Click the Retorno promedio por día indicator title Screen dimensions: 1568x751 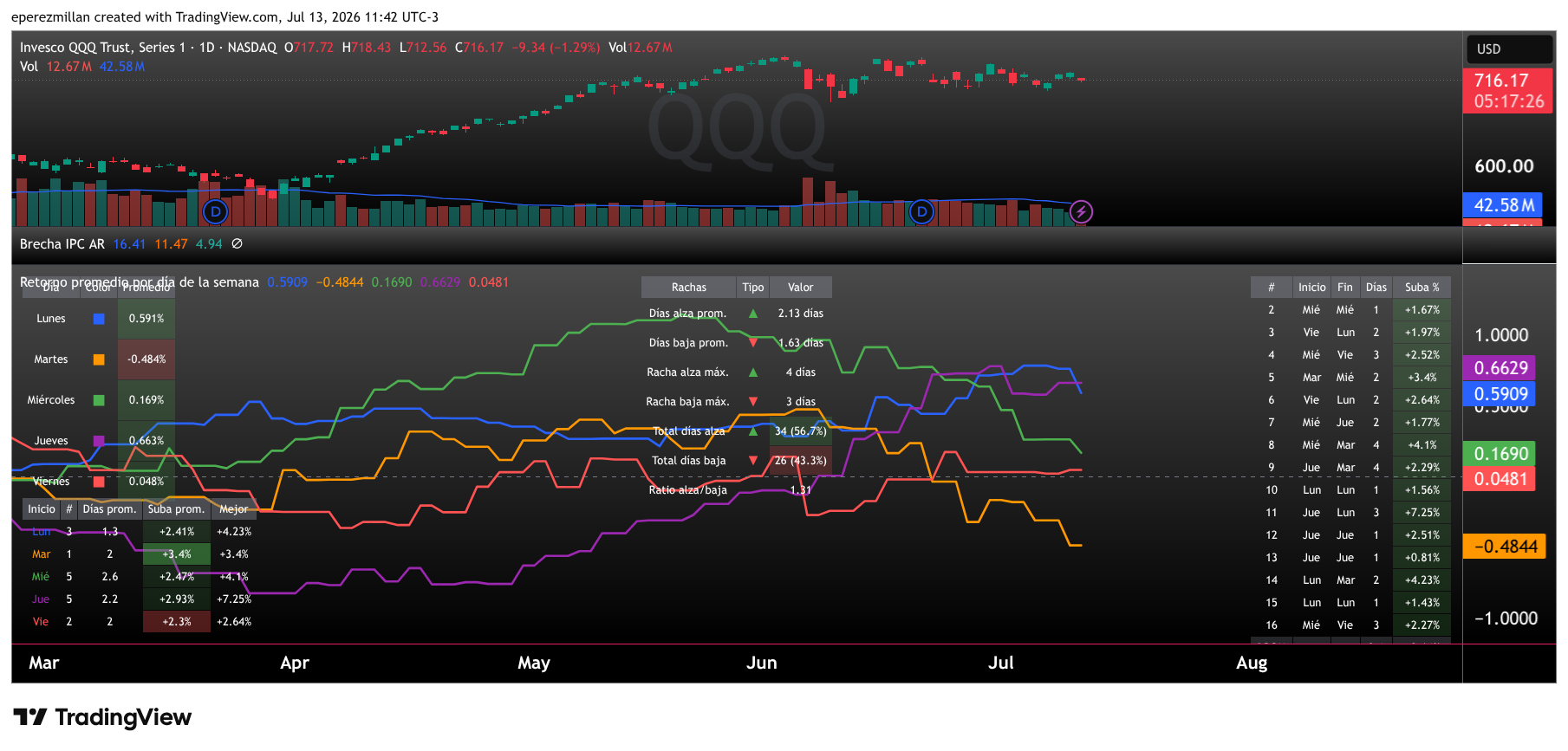(x=140, y=282)
